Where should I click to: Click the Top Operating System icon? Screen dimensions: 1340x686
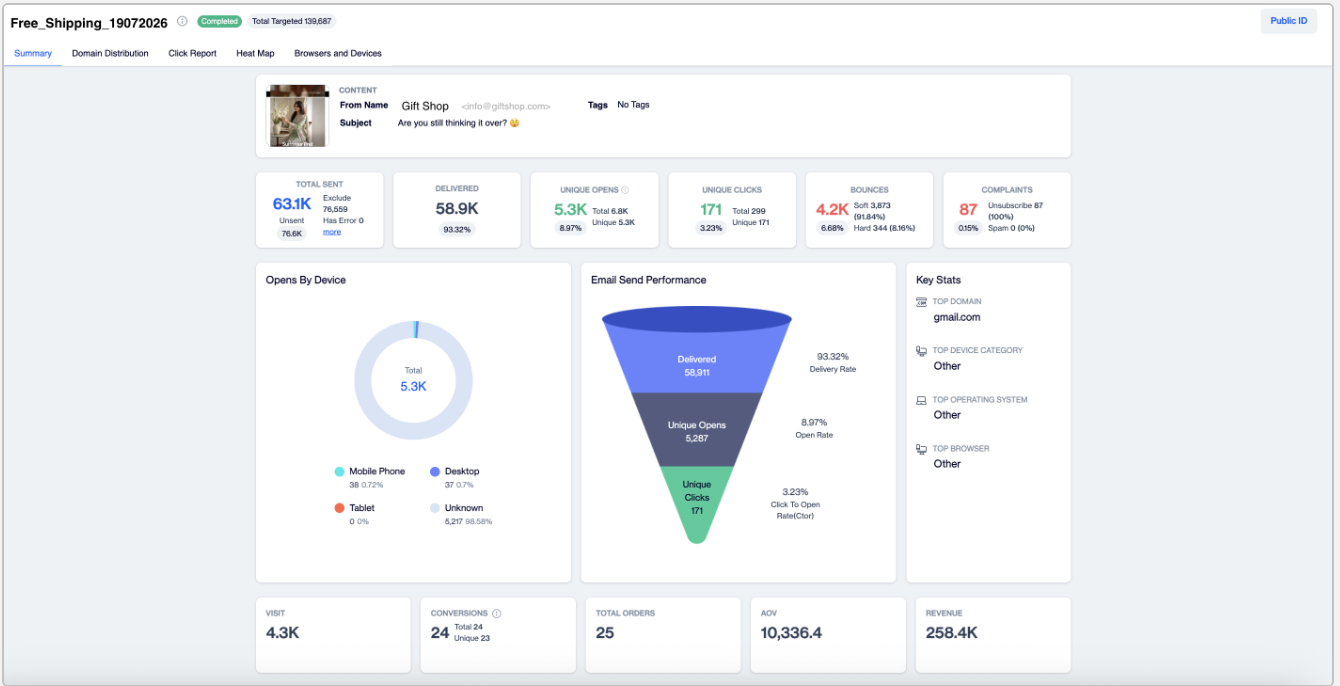tap(921, 400)
